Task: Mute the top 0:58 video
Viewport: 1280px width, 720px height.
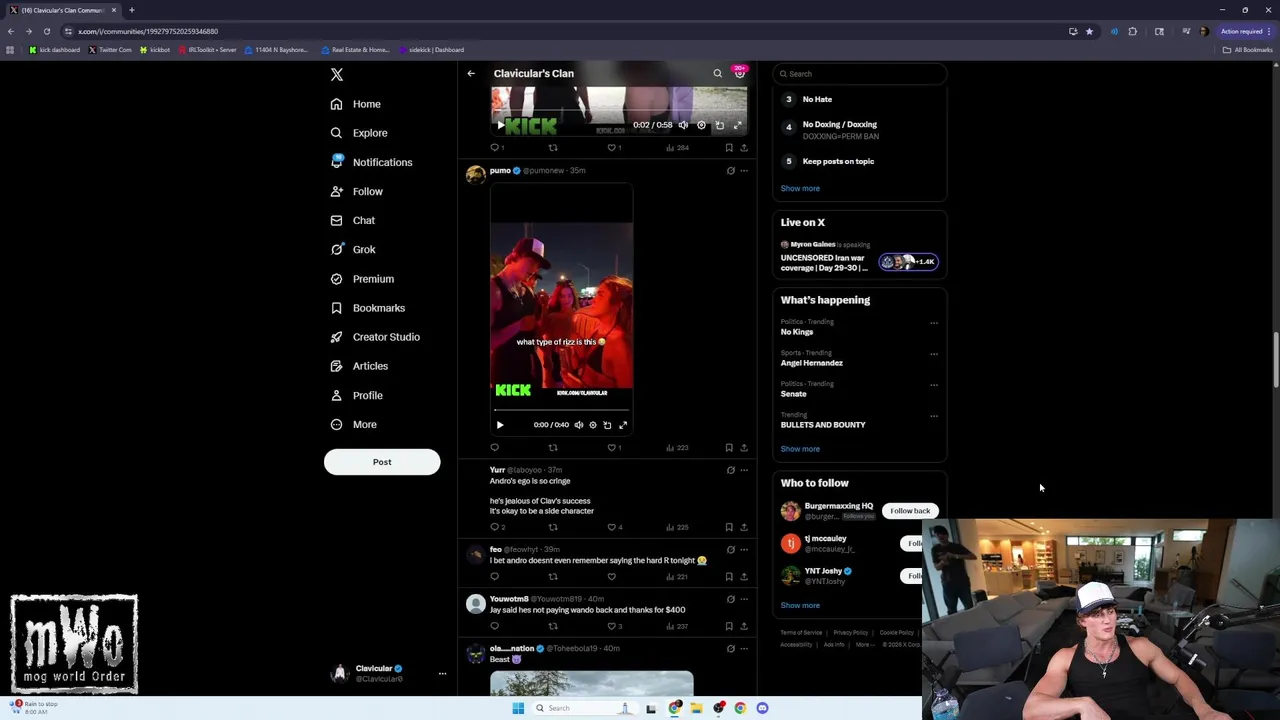Action: click(x=683, y=125)
